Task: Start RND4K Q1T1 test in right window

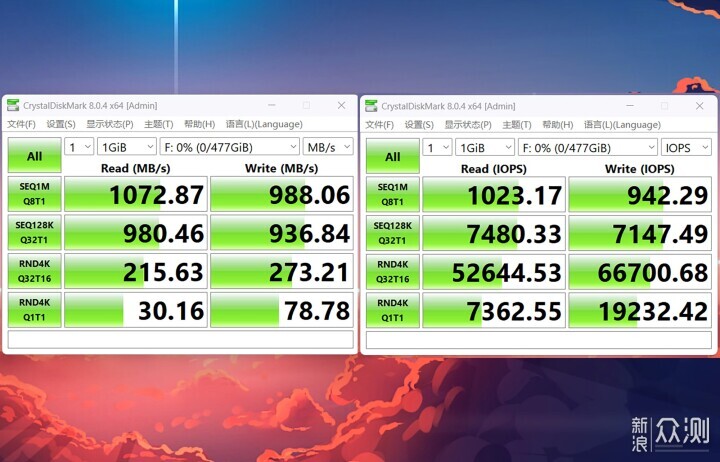Action: (x=393, y=310)
